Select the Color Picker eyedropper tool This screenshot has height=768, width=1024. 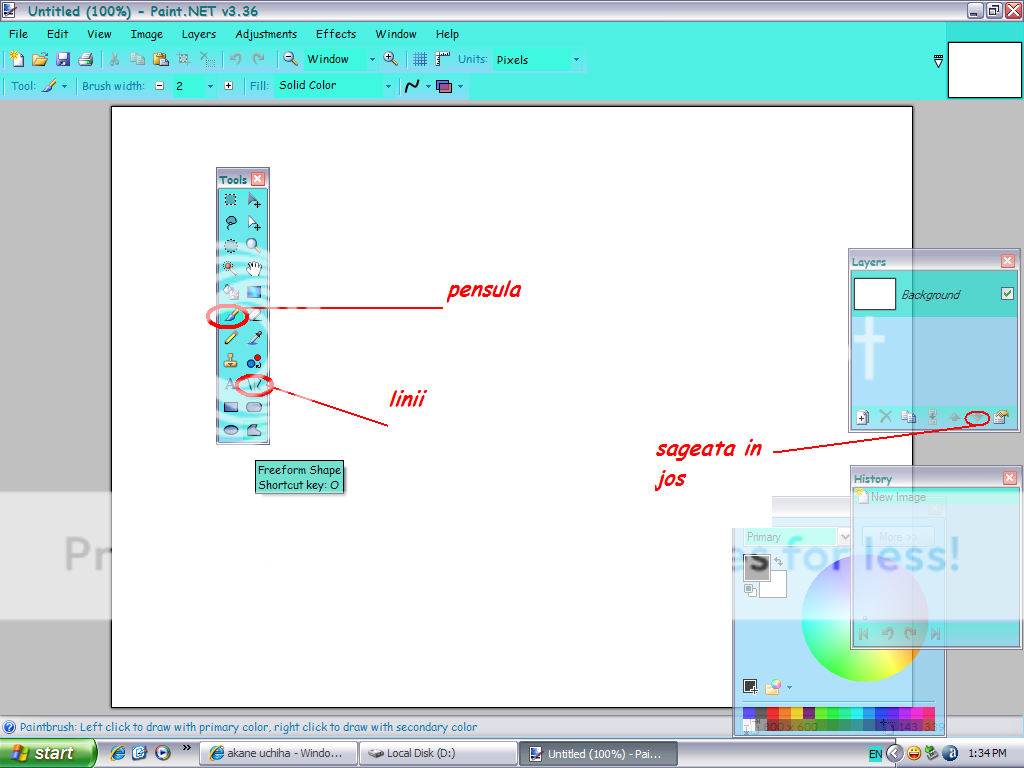point(254,339)
